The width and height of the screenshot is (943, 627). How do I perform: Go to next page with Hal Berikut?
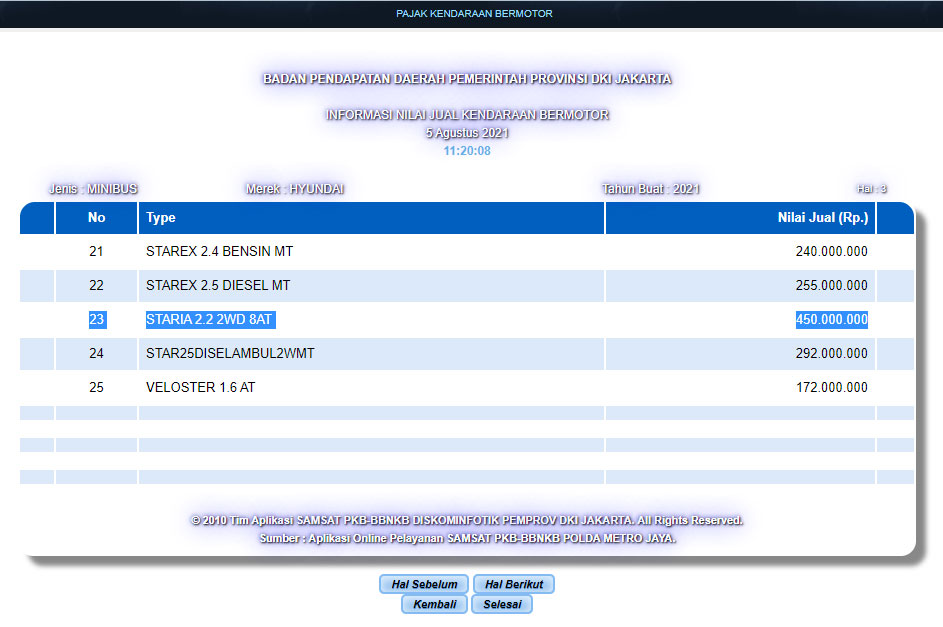click(x=514, y=584)
